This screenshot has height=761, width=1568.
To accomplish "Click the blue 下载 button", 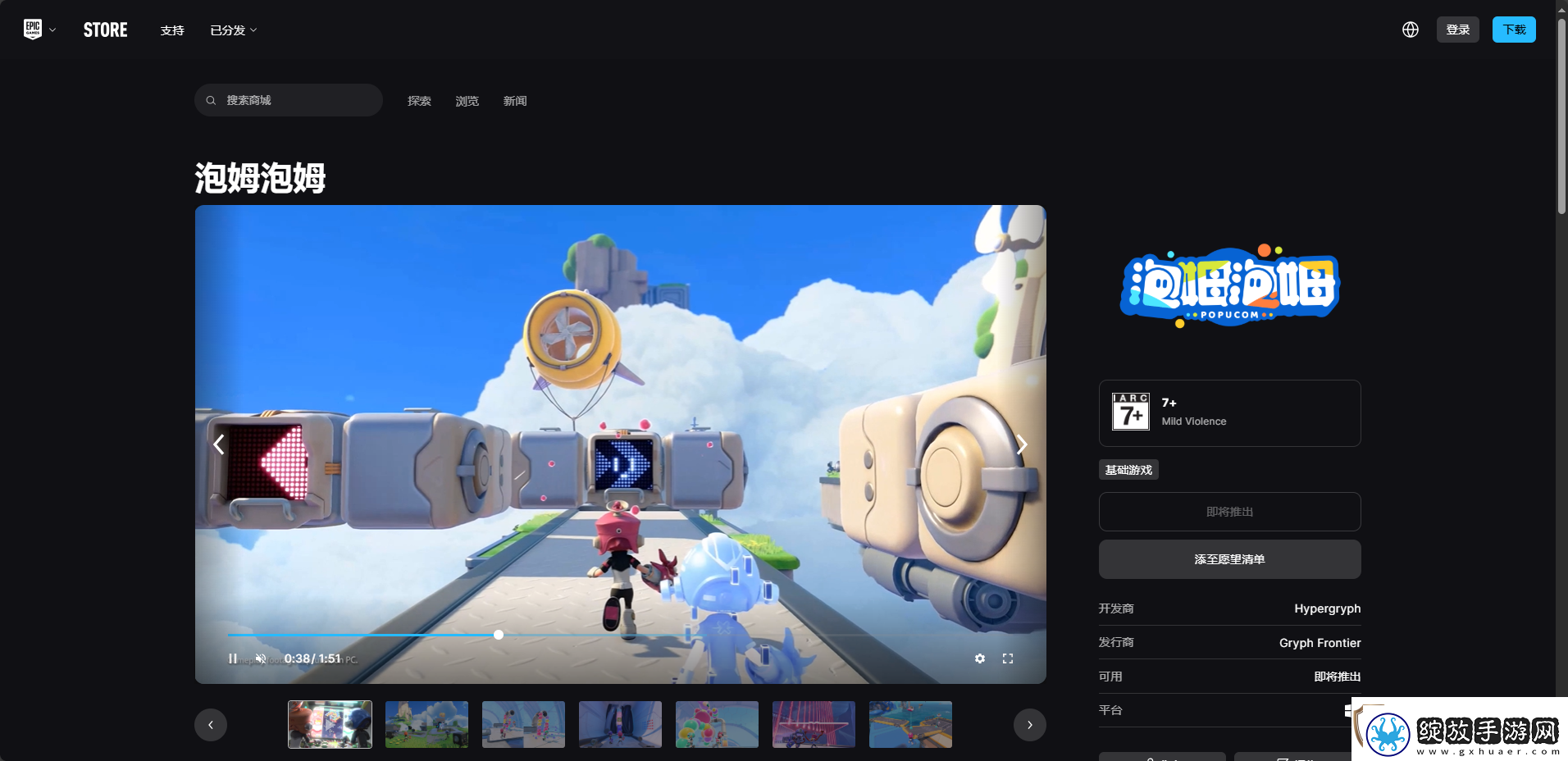I will 1514,30.
